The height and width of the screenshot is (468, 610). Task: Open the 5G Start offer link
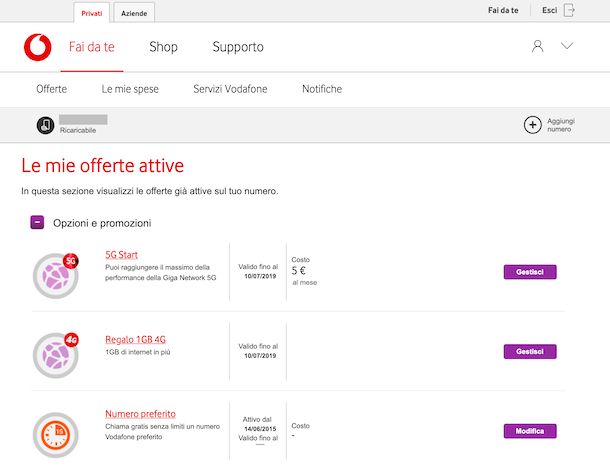121,255
